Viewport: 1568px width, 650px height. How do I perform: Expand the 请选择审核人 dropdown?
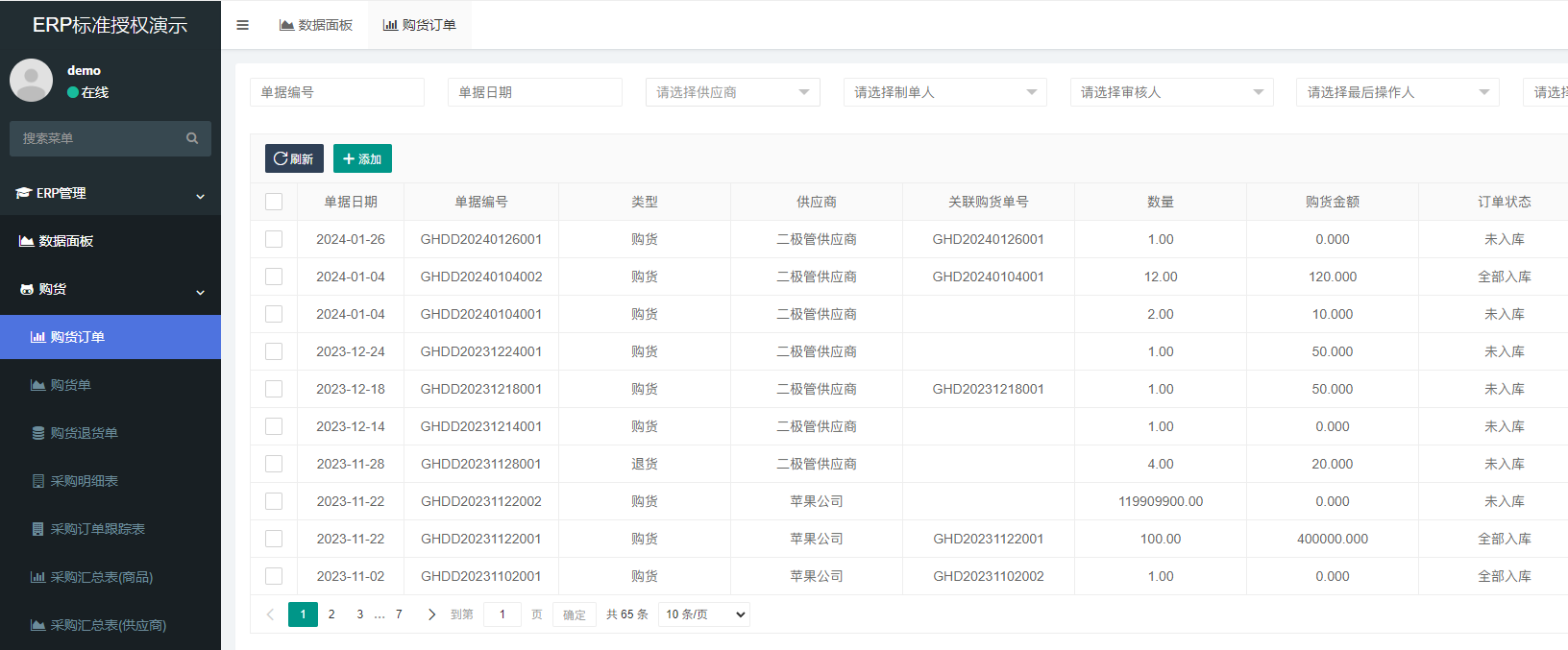point(1171,92)
